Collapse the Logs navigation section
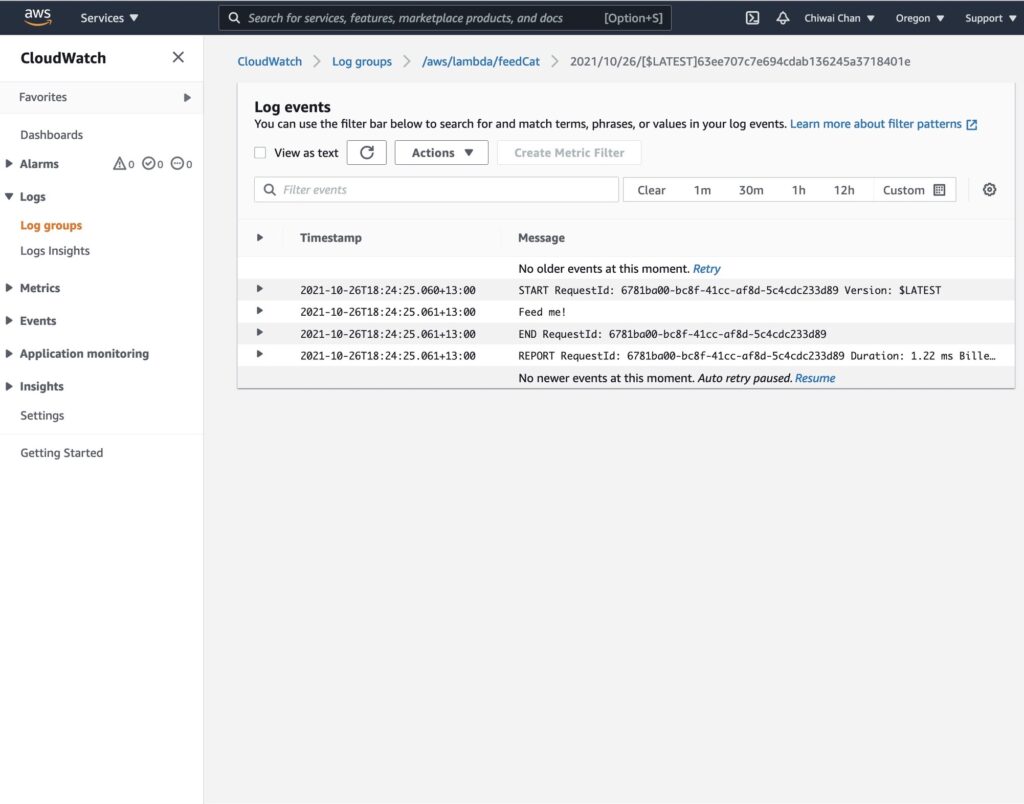Viewport: 1024px width, 804px height. (9, 196)
